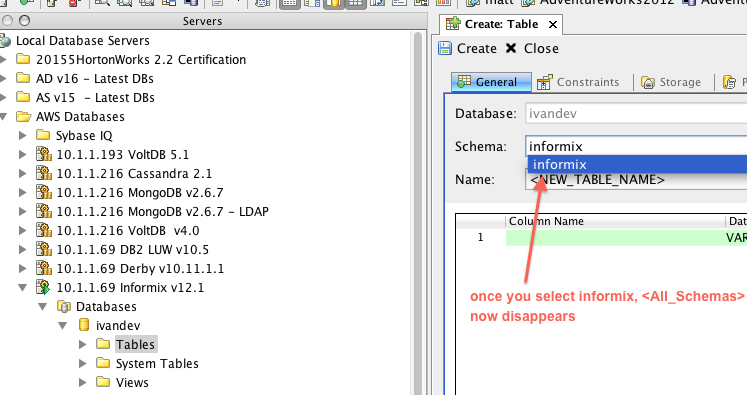
Task: Click the Cassandra 2.1 server icon
Action: (x=44, y=173)
